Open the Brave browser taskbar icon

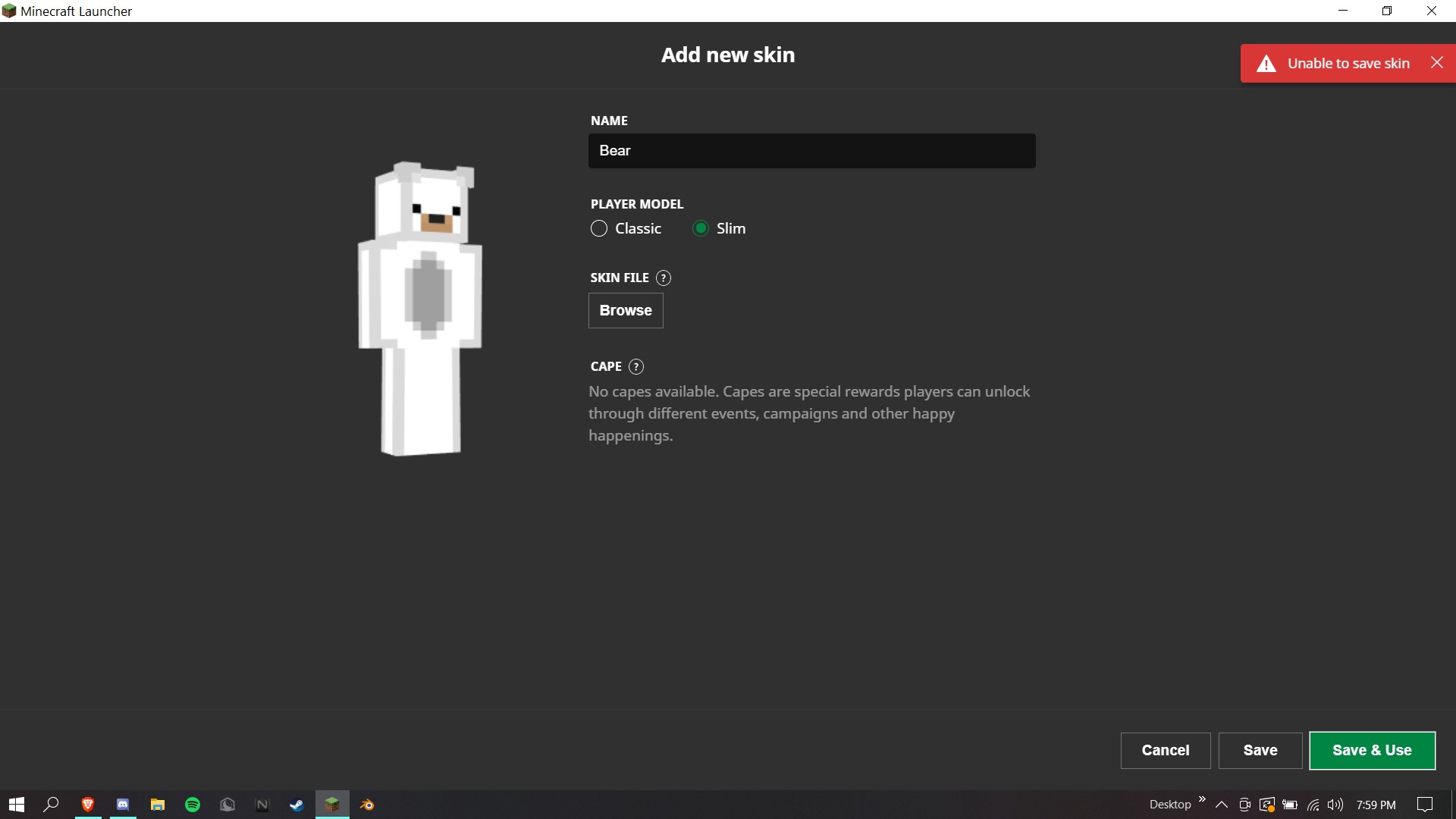pyautogui.click(x=88, y=805)
